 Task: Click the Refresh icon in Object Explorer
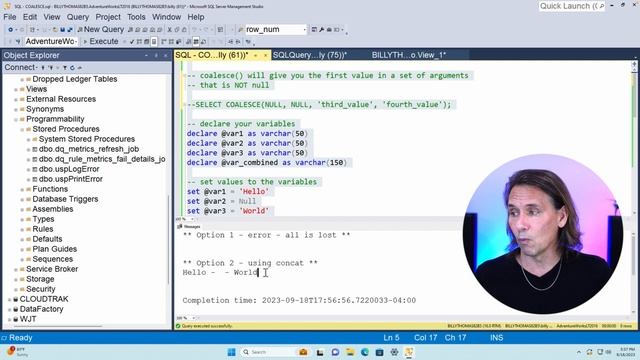click(72, 68)
